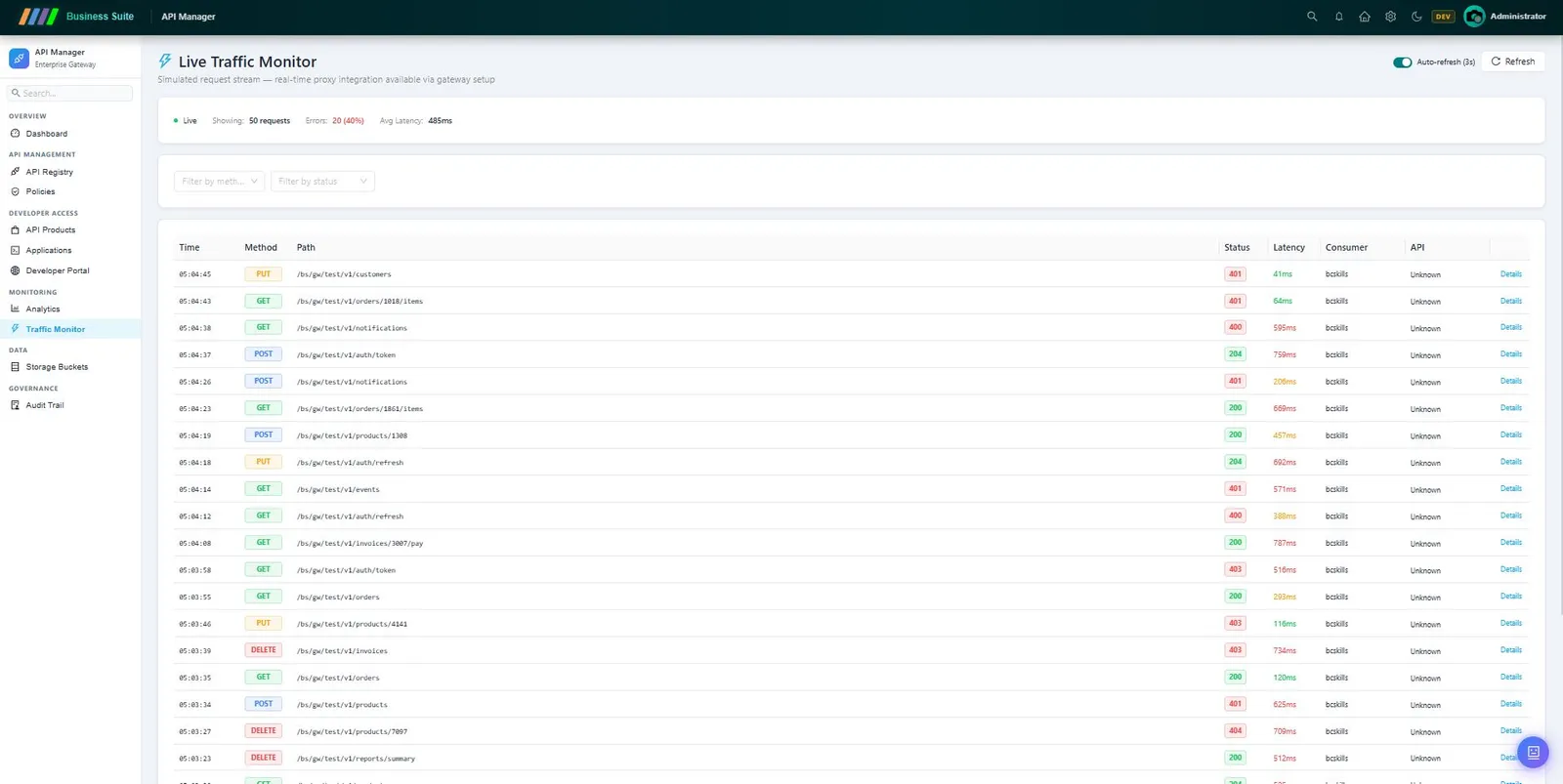Toggle dark mode moon icon
The image size is (1563, 784).
point(1416,17)
